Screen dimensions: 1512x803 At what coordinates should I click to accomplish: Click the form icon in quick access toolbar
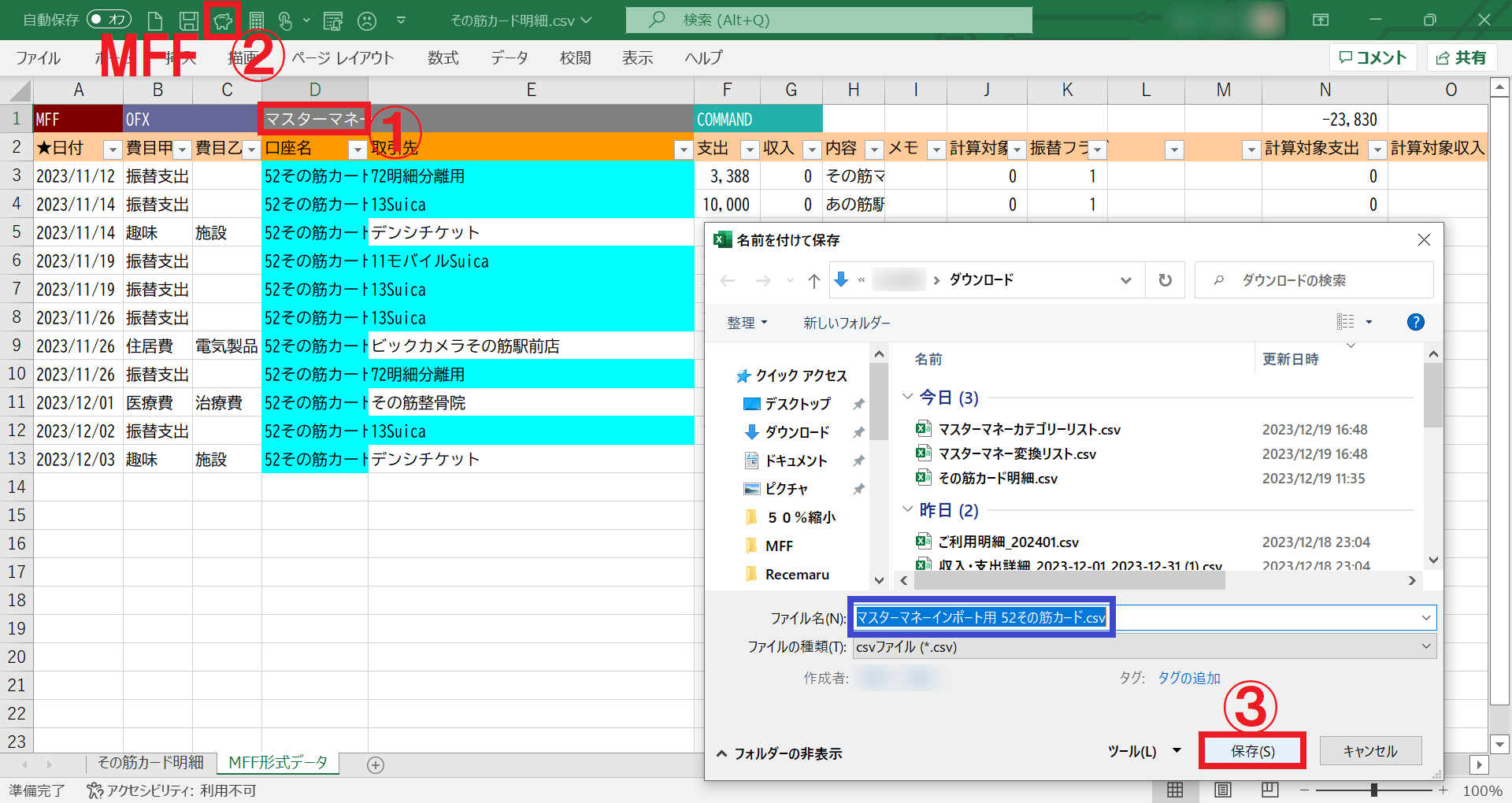333,20
